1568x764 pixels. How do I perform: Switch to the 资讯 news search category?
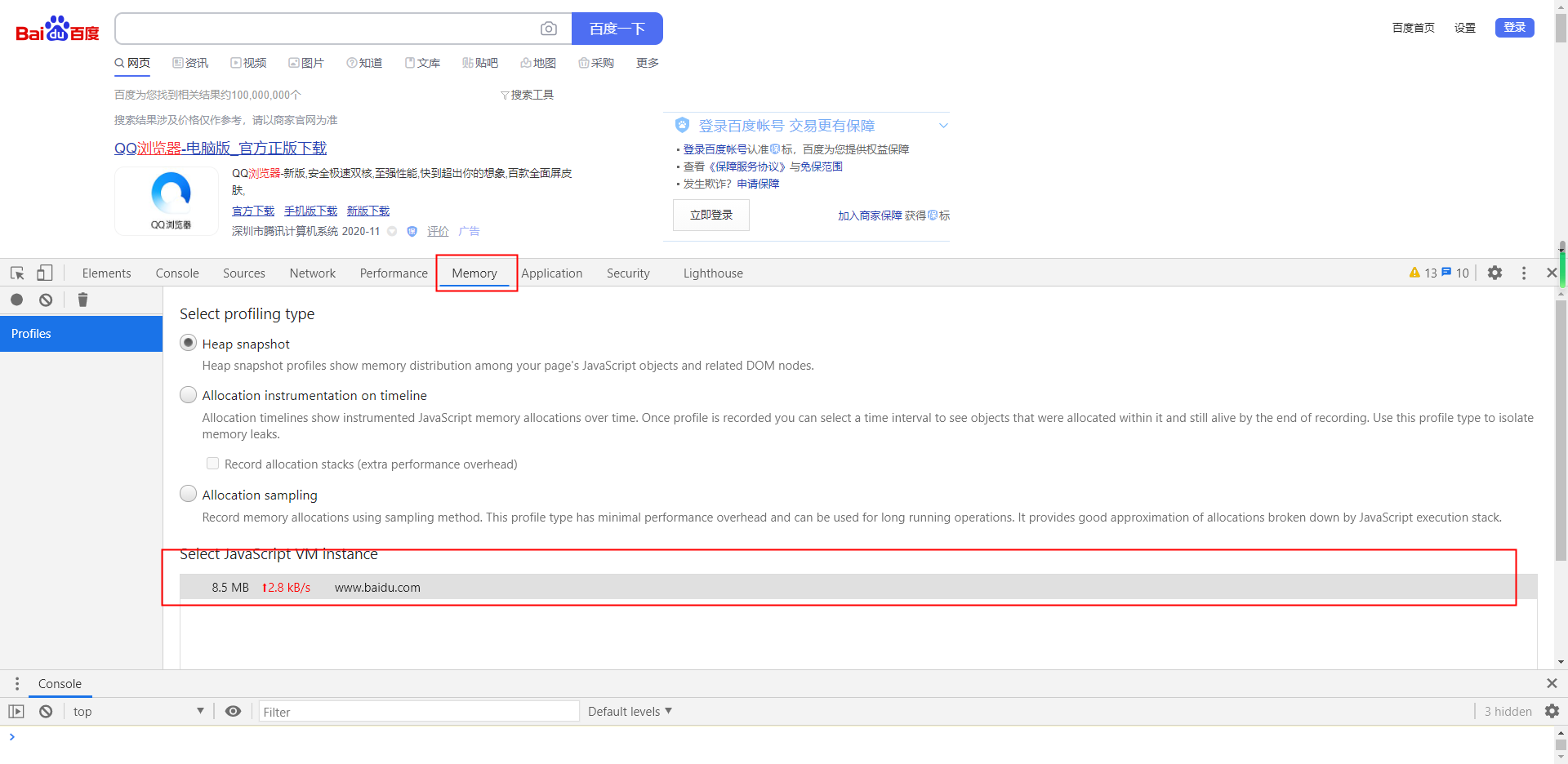pyautogui.click(x=190, y=63)
